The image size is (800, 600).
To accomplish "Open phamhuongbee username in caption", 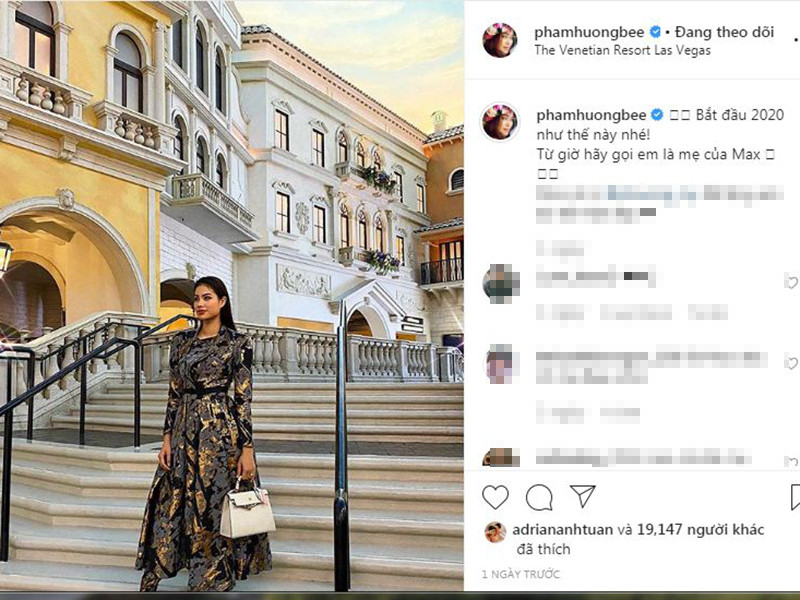I will [x=591, y=115].
